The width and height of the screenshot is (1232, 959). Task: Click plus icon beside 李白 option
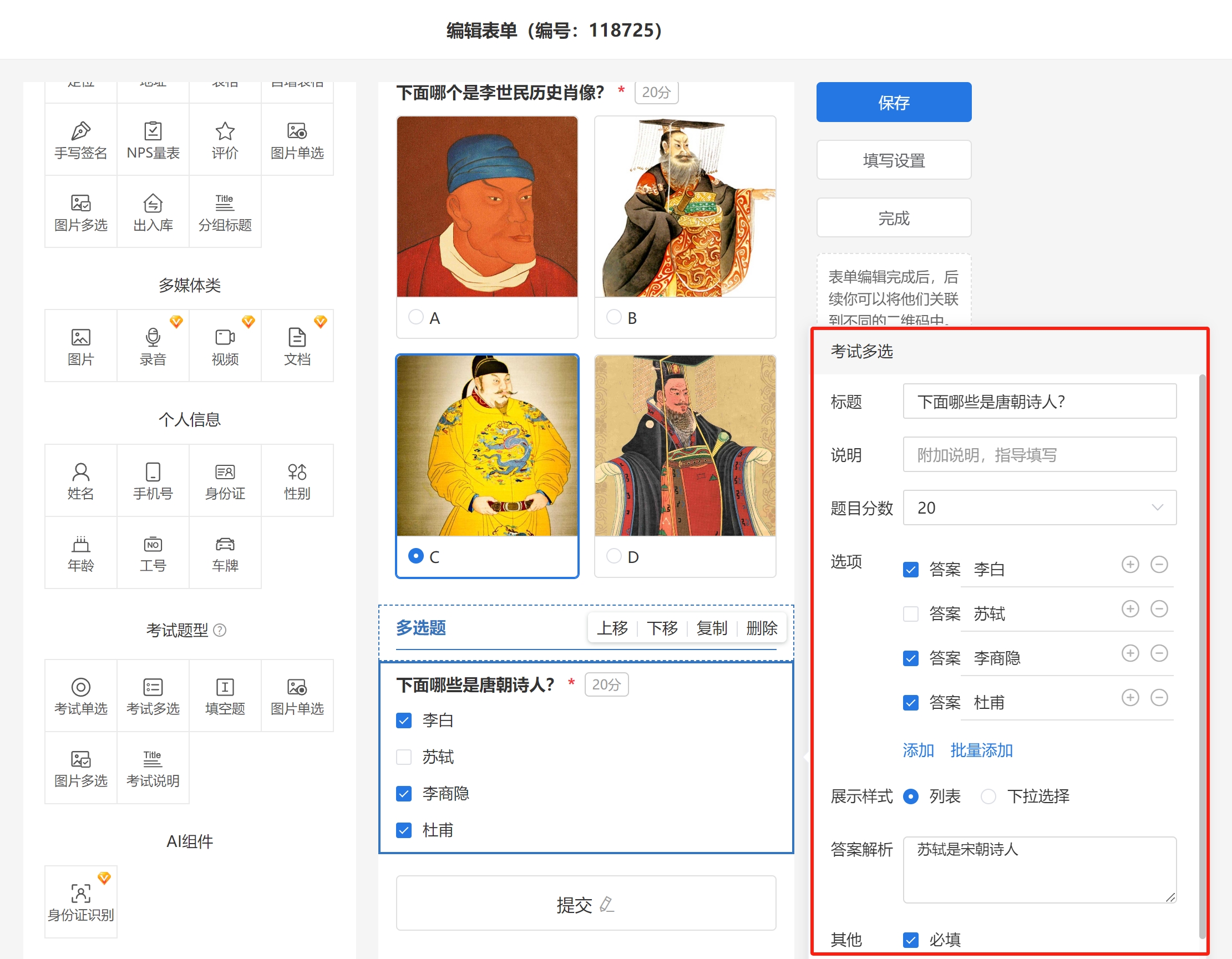(x=1130, y=565)
